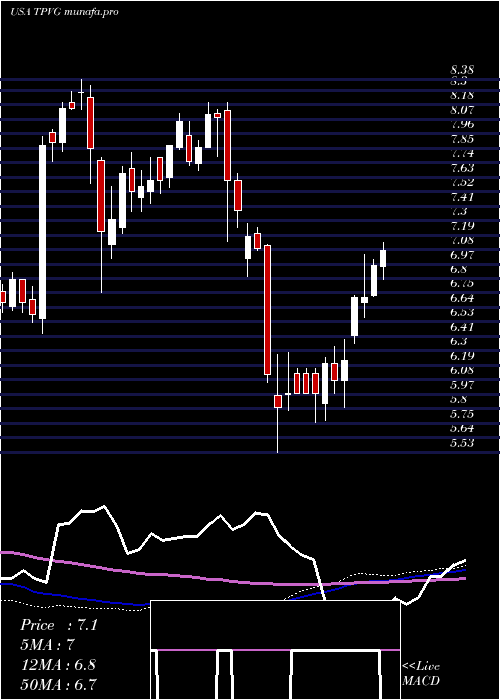Click the '5MA : 7' readout
Image resolution: width=500 pixels, height=700 pixels.
pos(47,645)
